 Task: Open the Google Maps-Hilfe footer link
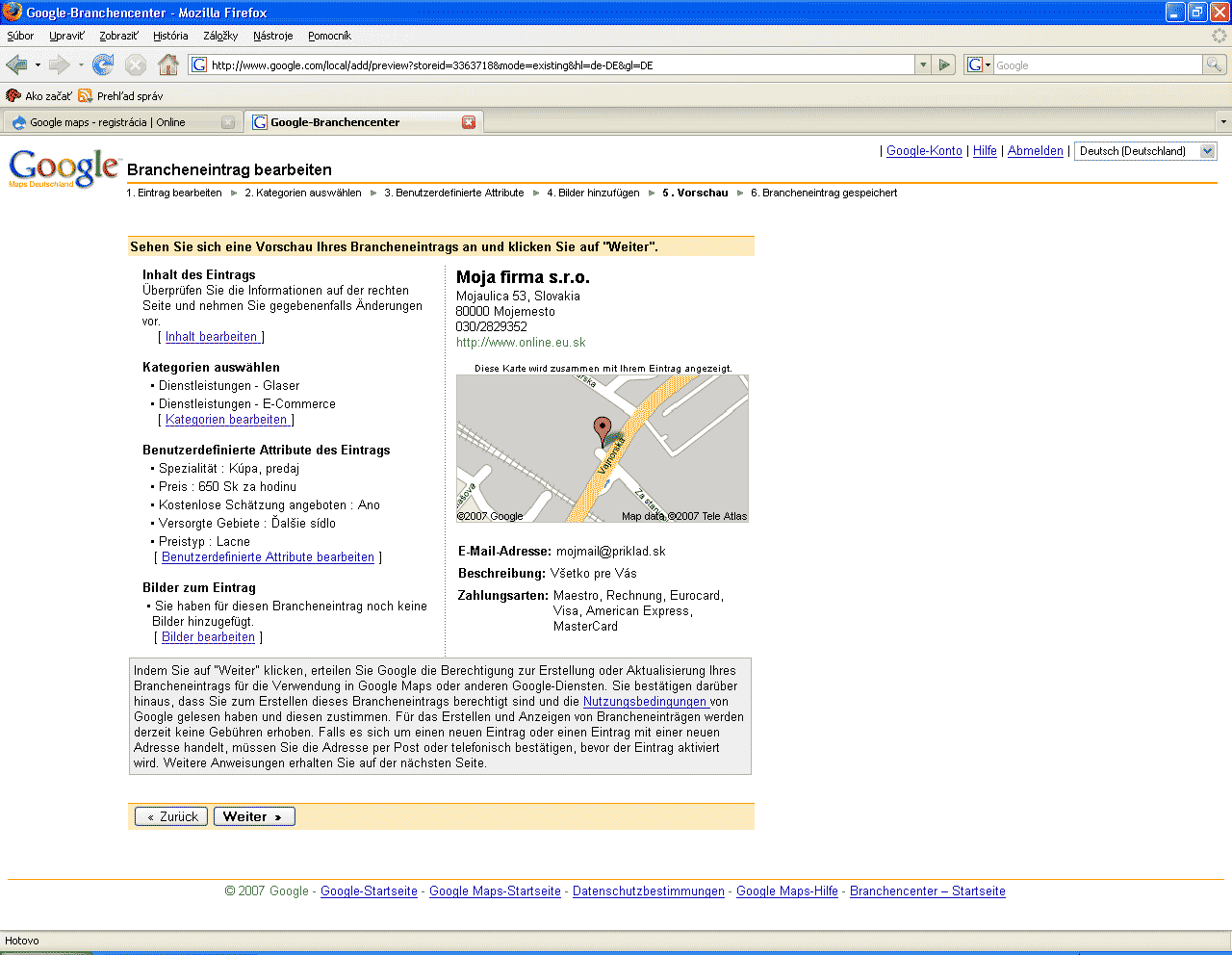tap(787, 891)
